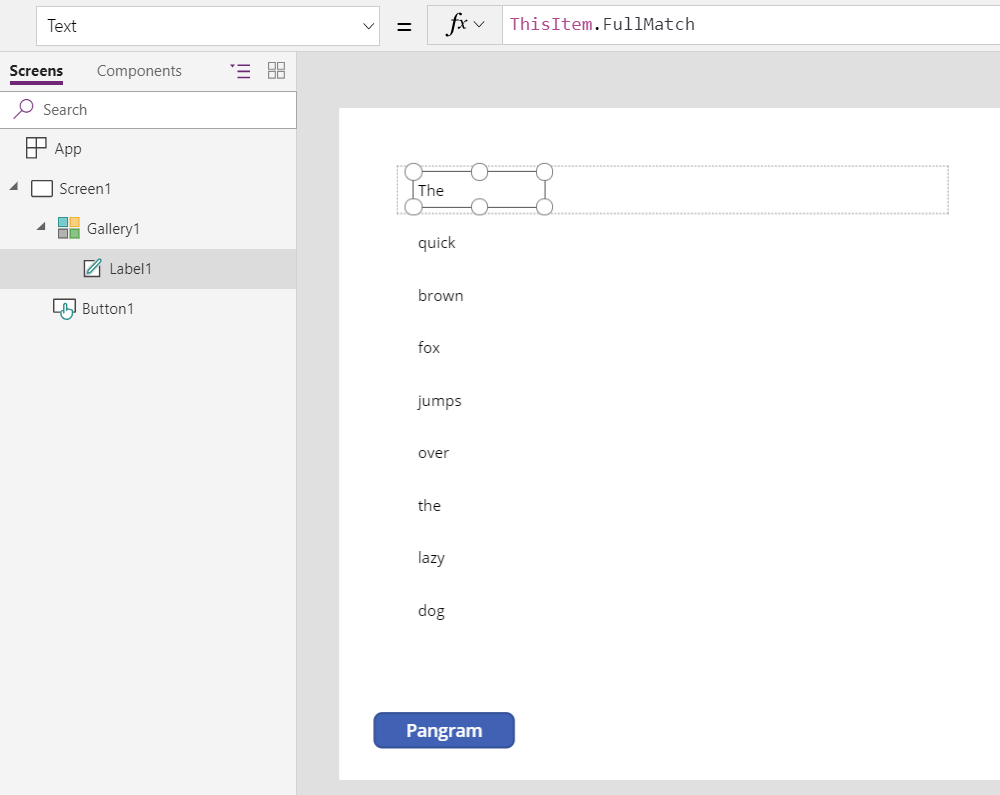Click the 'fox' gallery item
The image size is (1000, 795).
coord(429,348)
